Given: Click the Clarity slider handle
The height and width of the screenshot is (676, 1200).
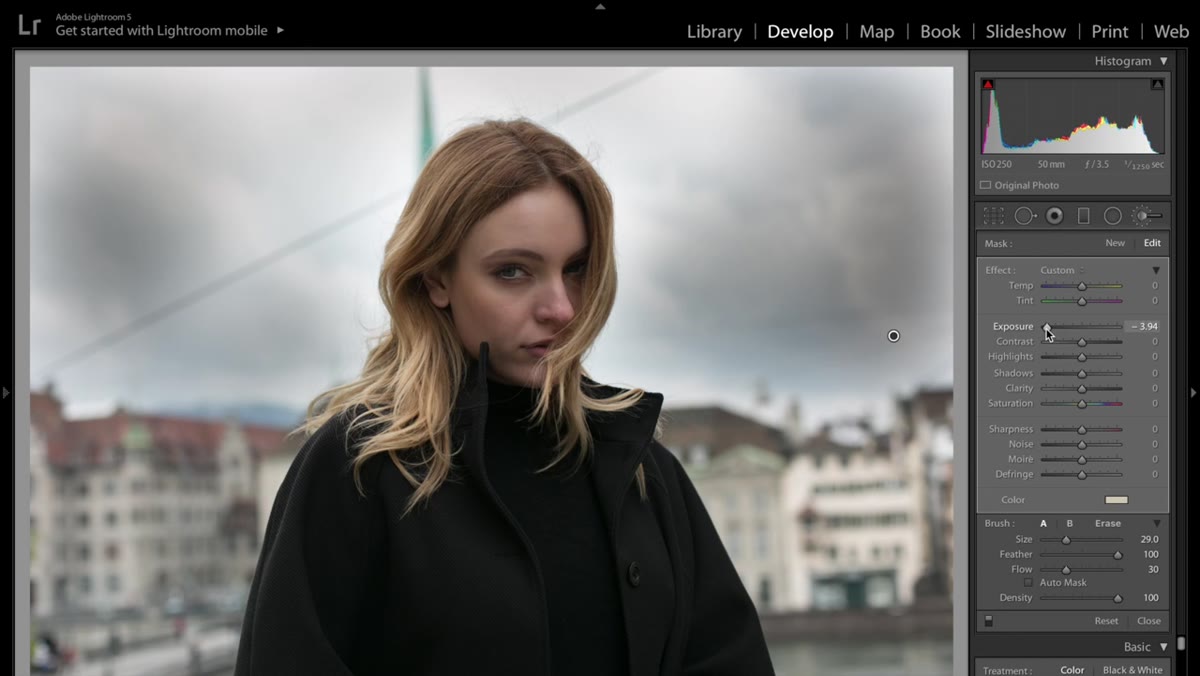Looking at the screenshot, I should tap(1082, 388).
